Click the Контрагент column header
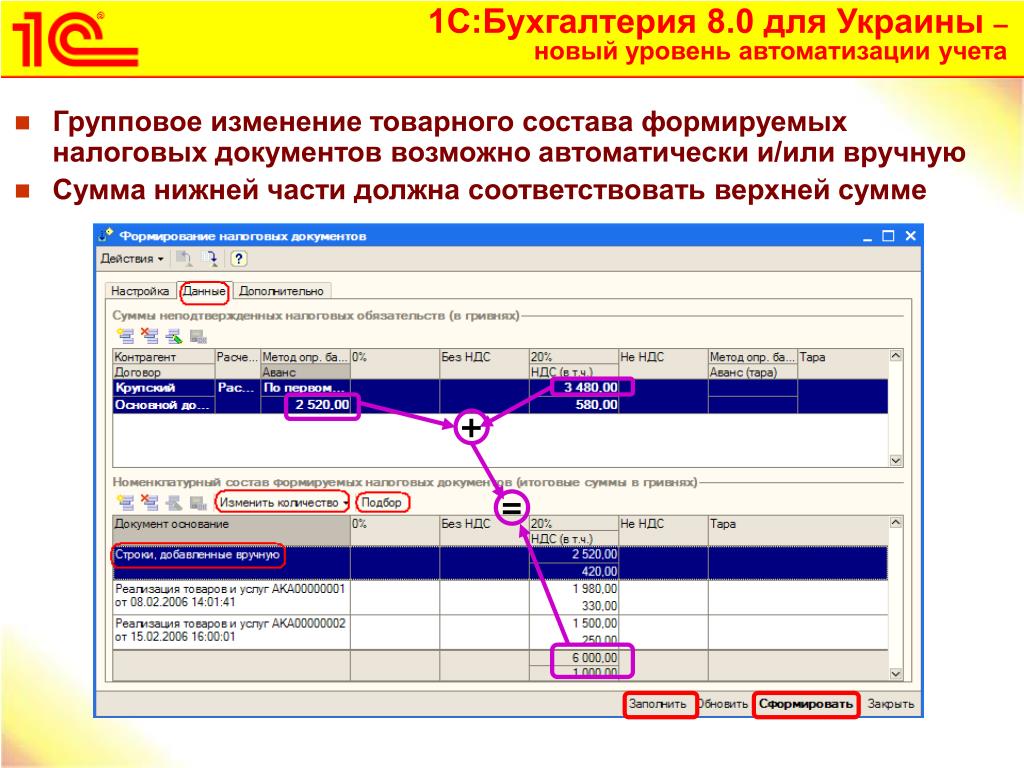 [164, 357]
